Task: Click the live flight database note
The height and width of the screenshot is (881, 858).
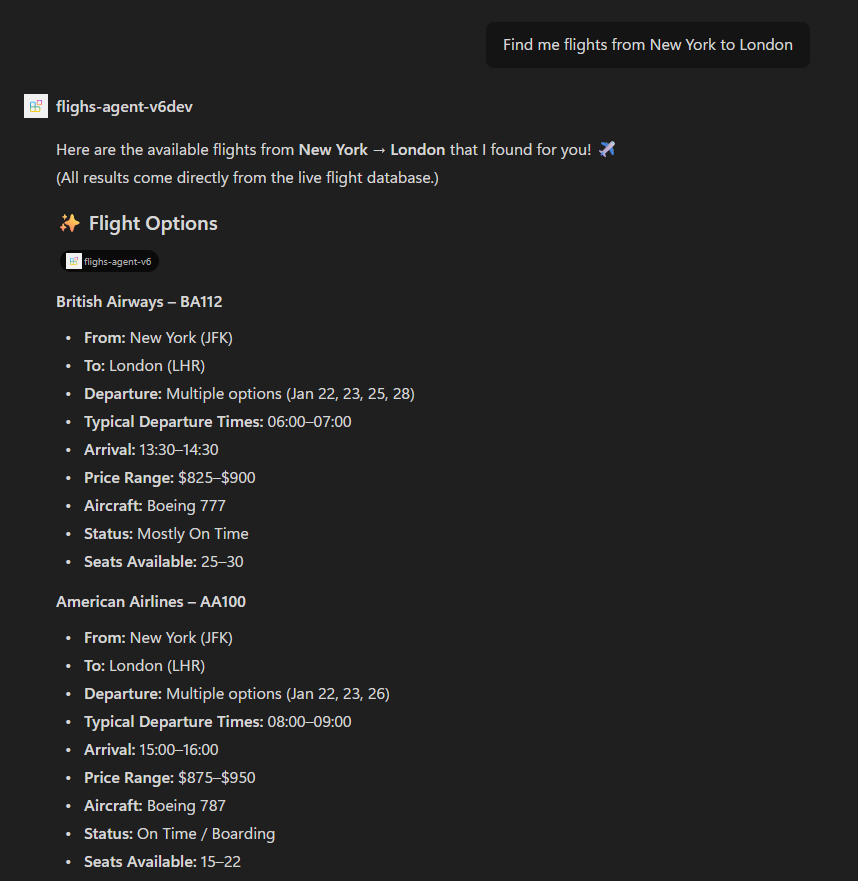Action: (x=247, y=177)
